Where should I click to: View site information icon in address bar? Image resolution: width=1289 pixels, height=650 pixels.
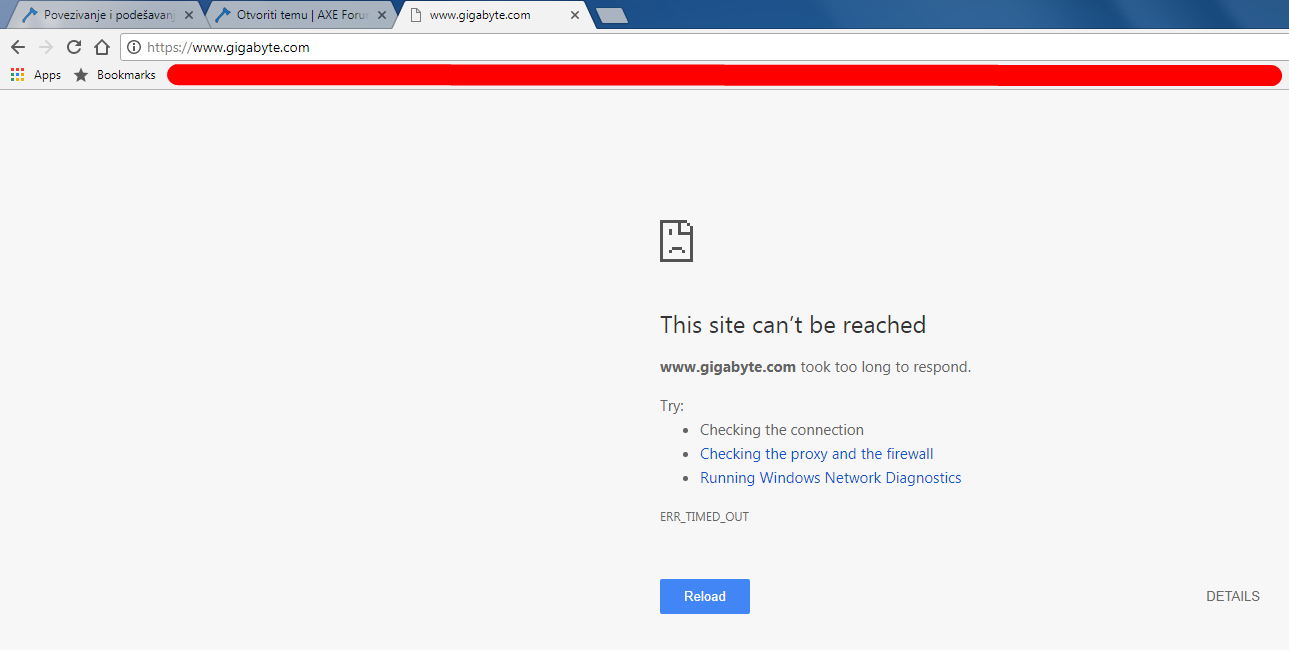[x=134, y=47]
